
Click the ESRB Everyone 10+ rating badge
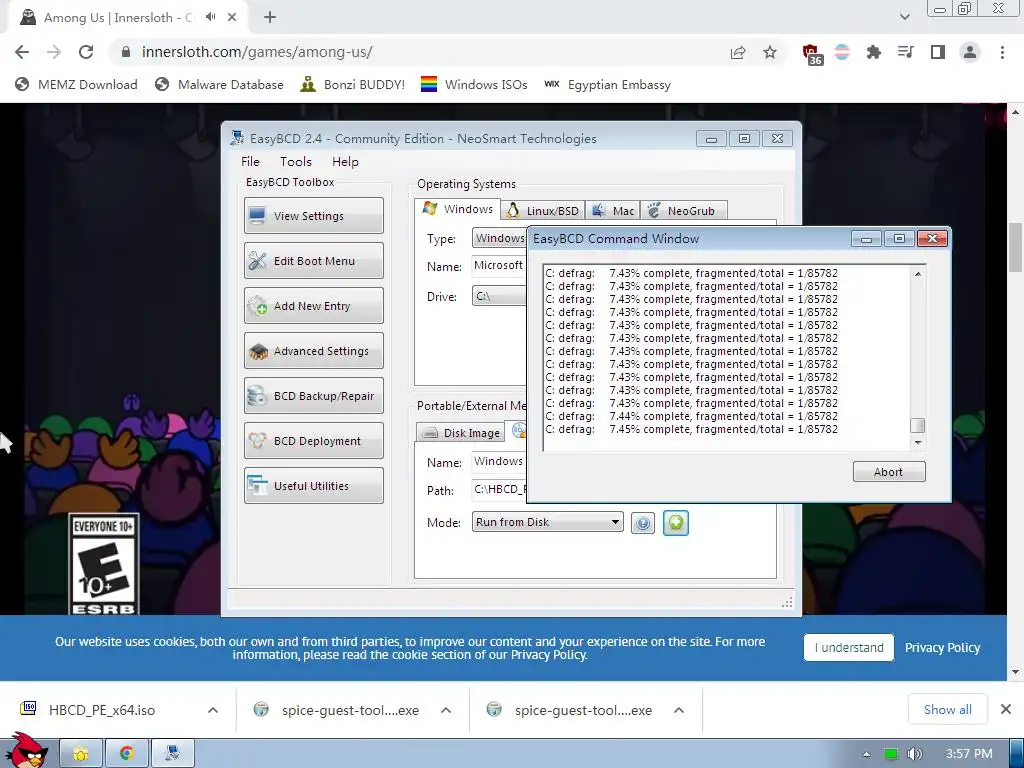click(x=103, y=564)
